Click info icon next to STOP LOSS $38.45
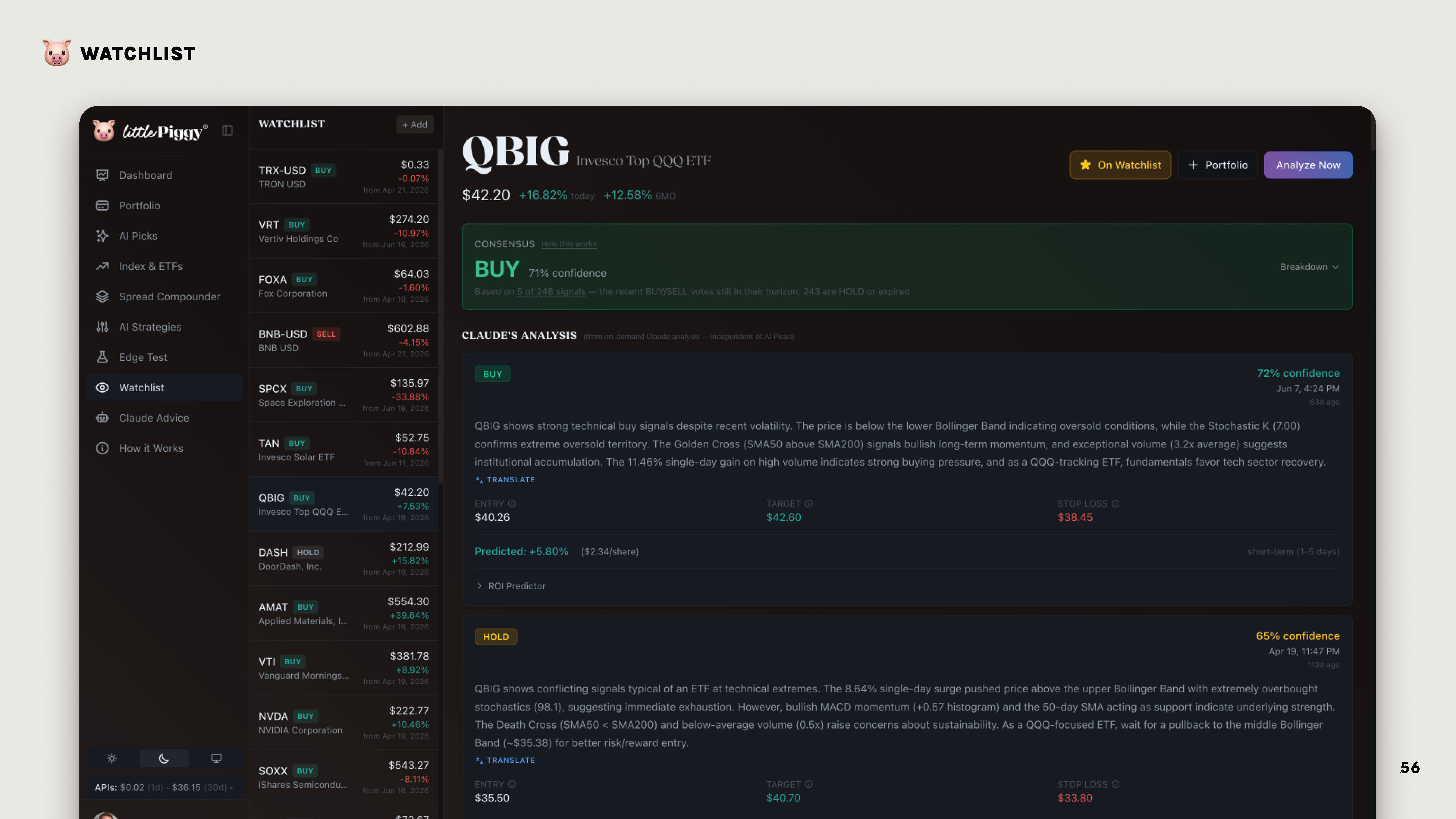 [1115, 504]
